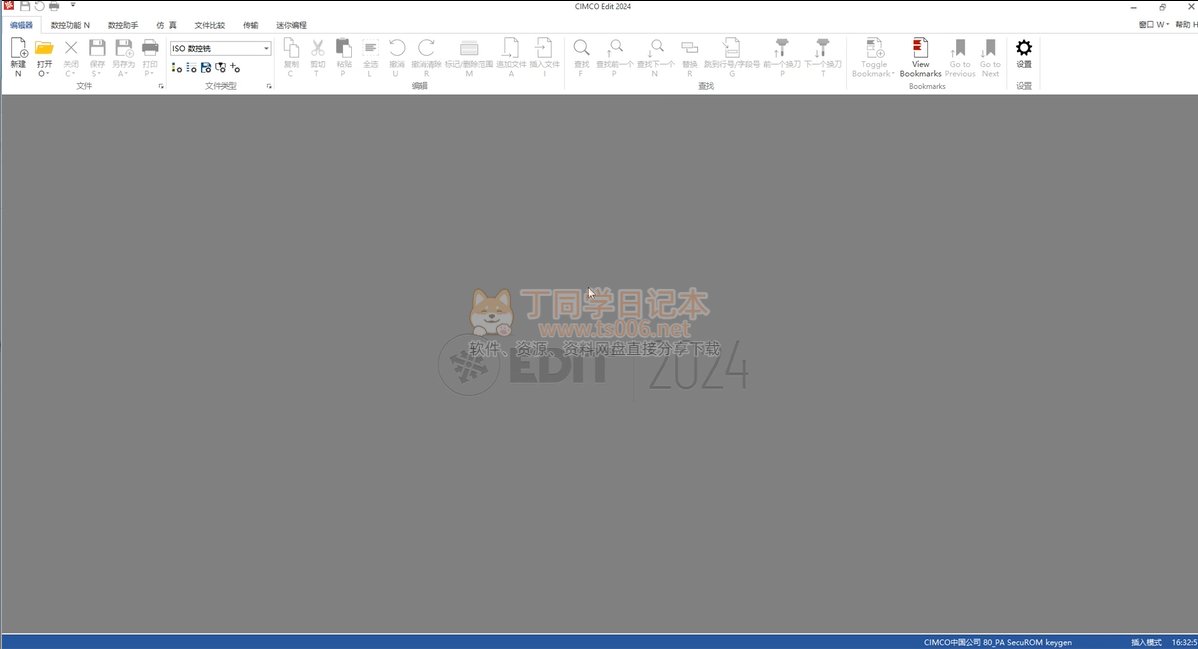
Task: Switch to the 数控助手 tab
Action: point(123,25)
